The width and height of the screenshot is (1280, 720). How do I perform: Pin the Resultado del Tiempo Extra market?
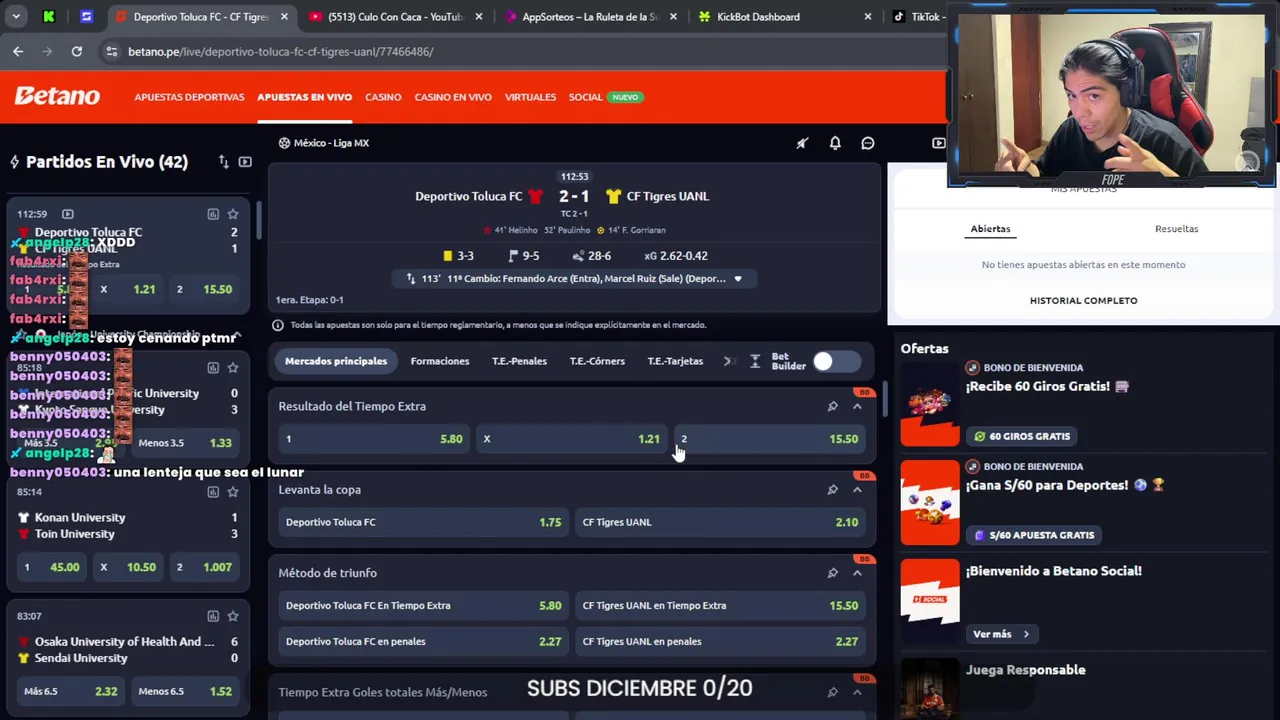[832, 406]
